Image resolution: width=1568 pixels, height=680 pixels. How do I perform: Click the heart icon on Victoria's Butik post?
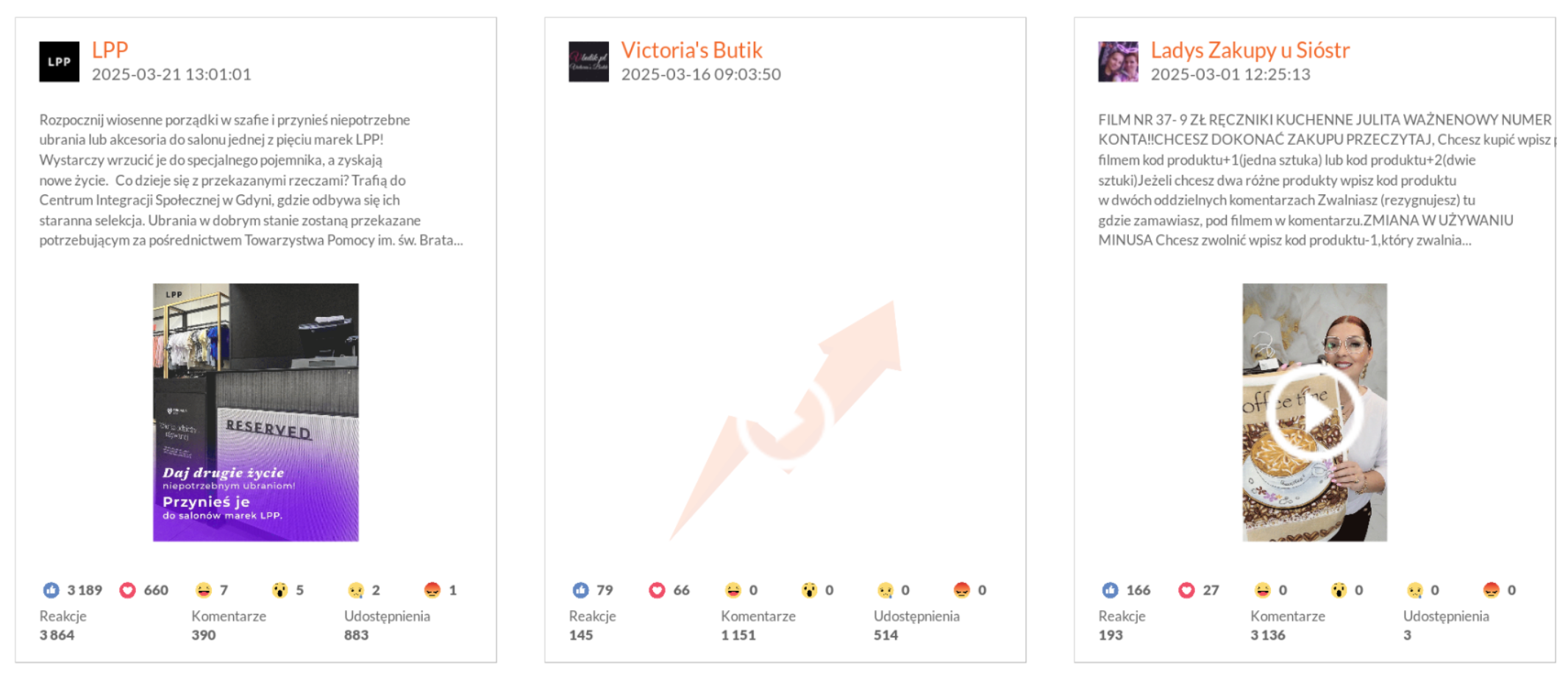click(657, 590)
